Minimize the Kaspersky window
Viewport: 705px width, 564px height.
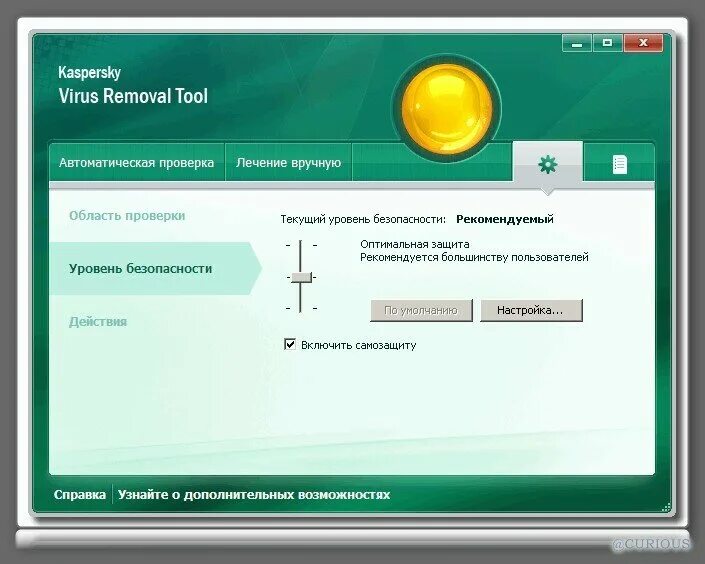577,44
